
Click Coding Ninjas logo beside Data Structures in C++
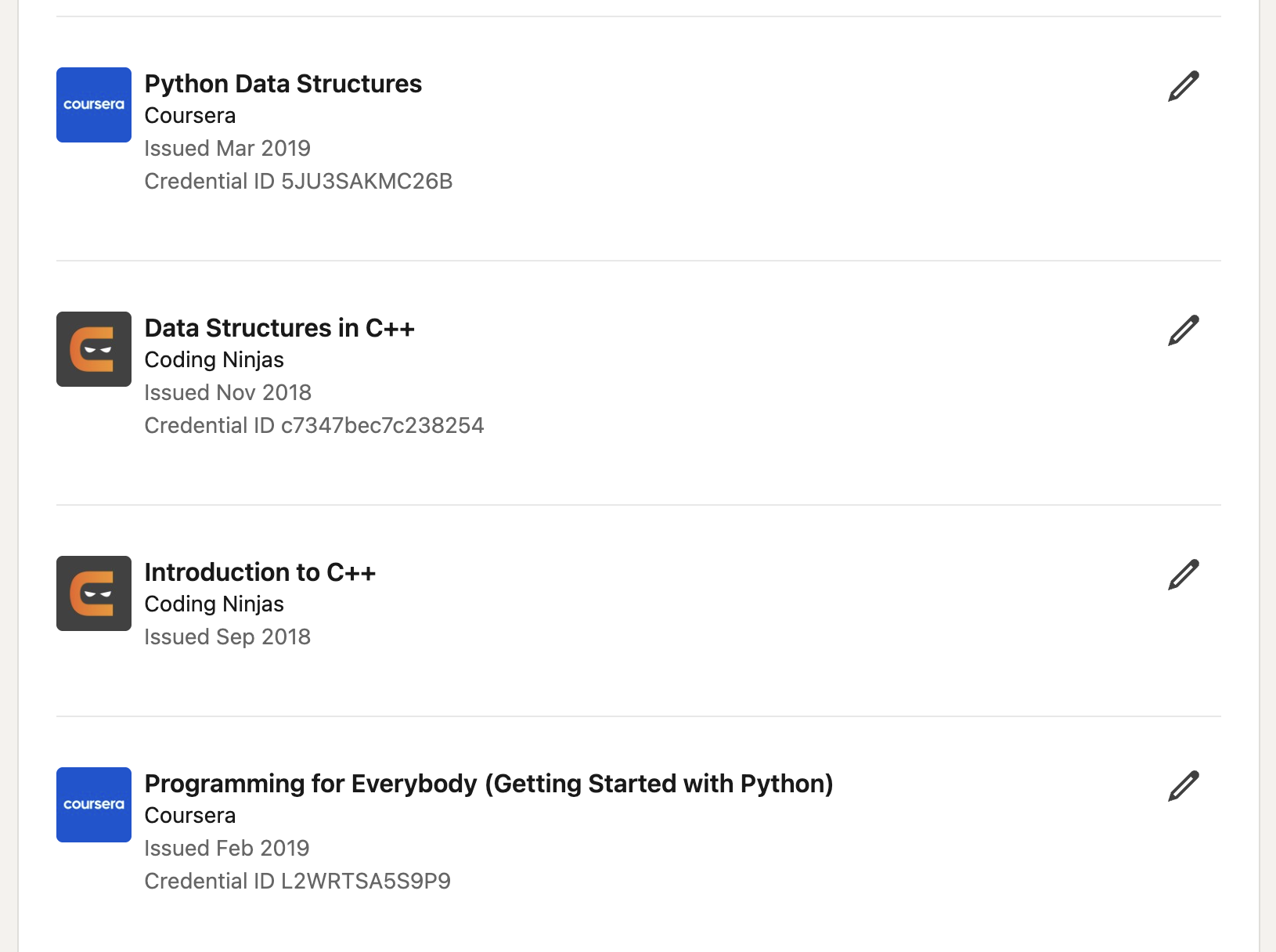click(x=94, y=349)
